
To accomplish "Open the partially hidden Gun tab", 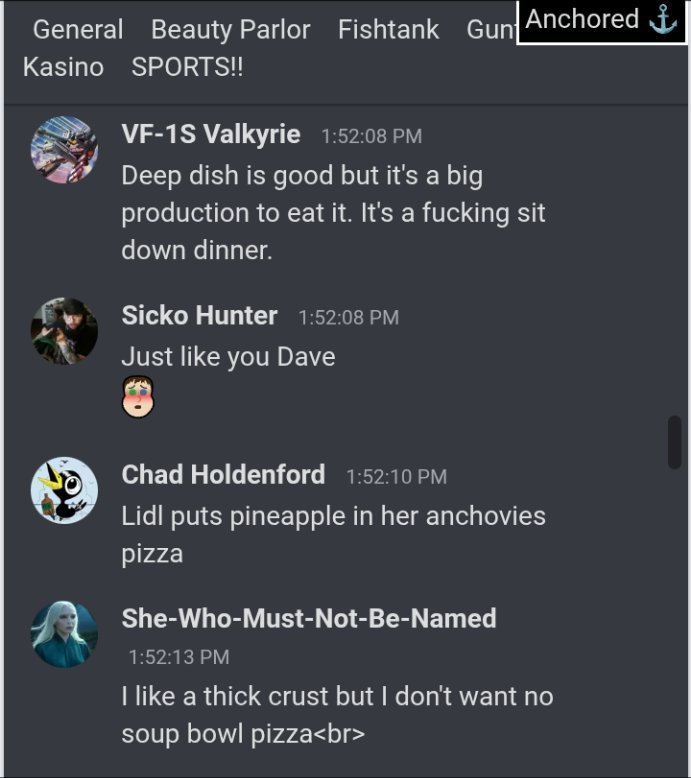I will (x=491, y=29).
